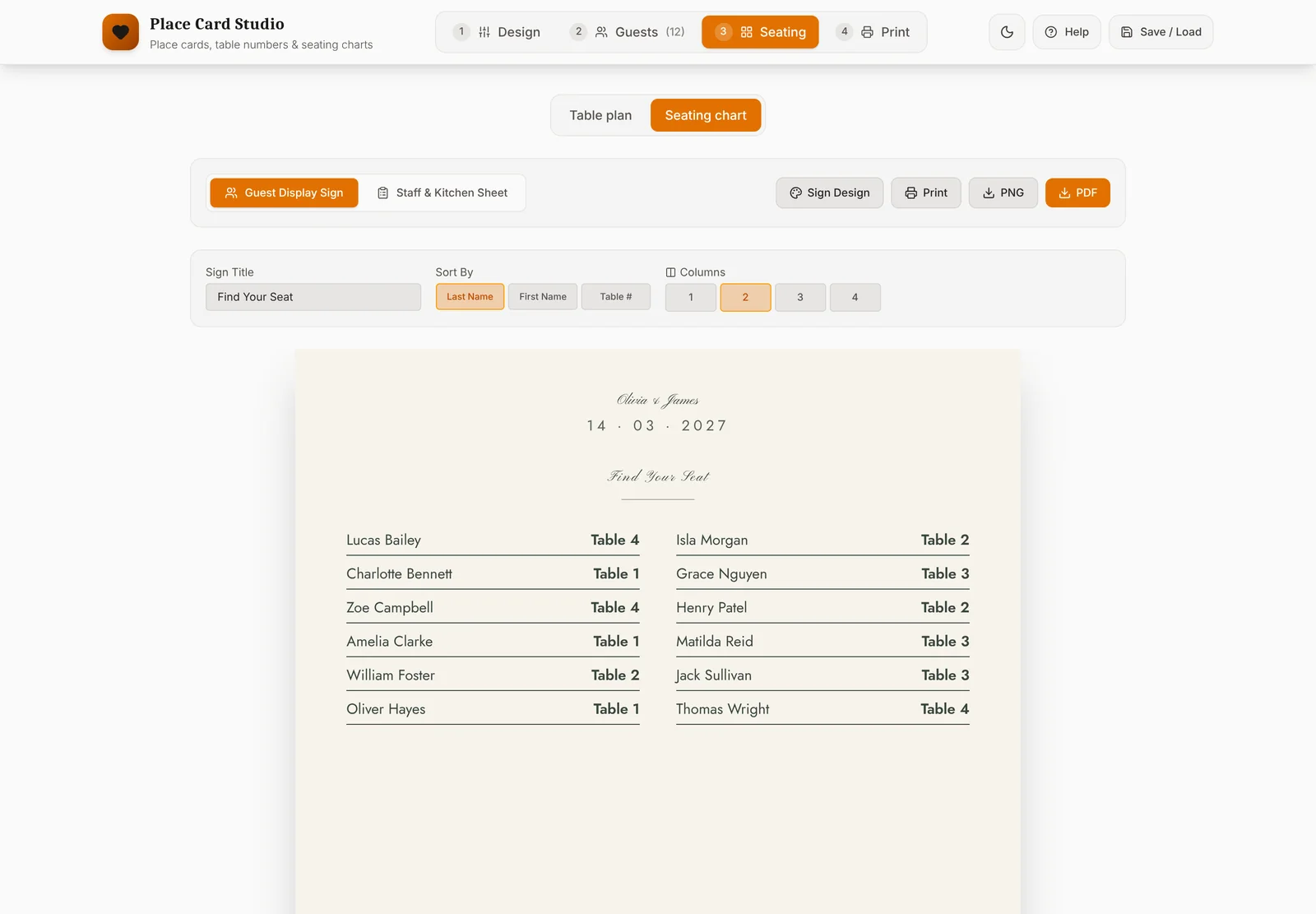1316x914 pixels.
Task: Click the Thomas Wright name
Action: [x=722, y=709]
